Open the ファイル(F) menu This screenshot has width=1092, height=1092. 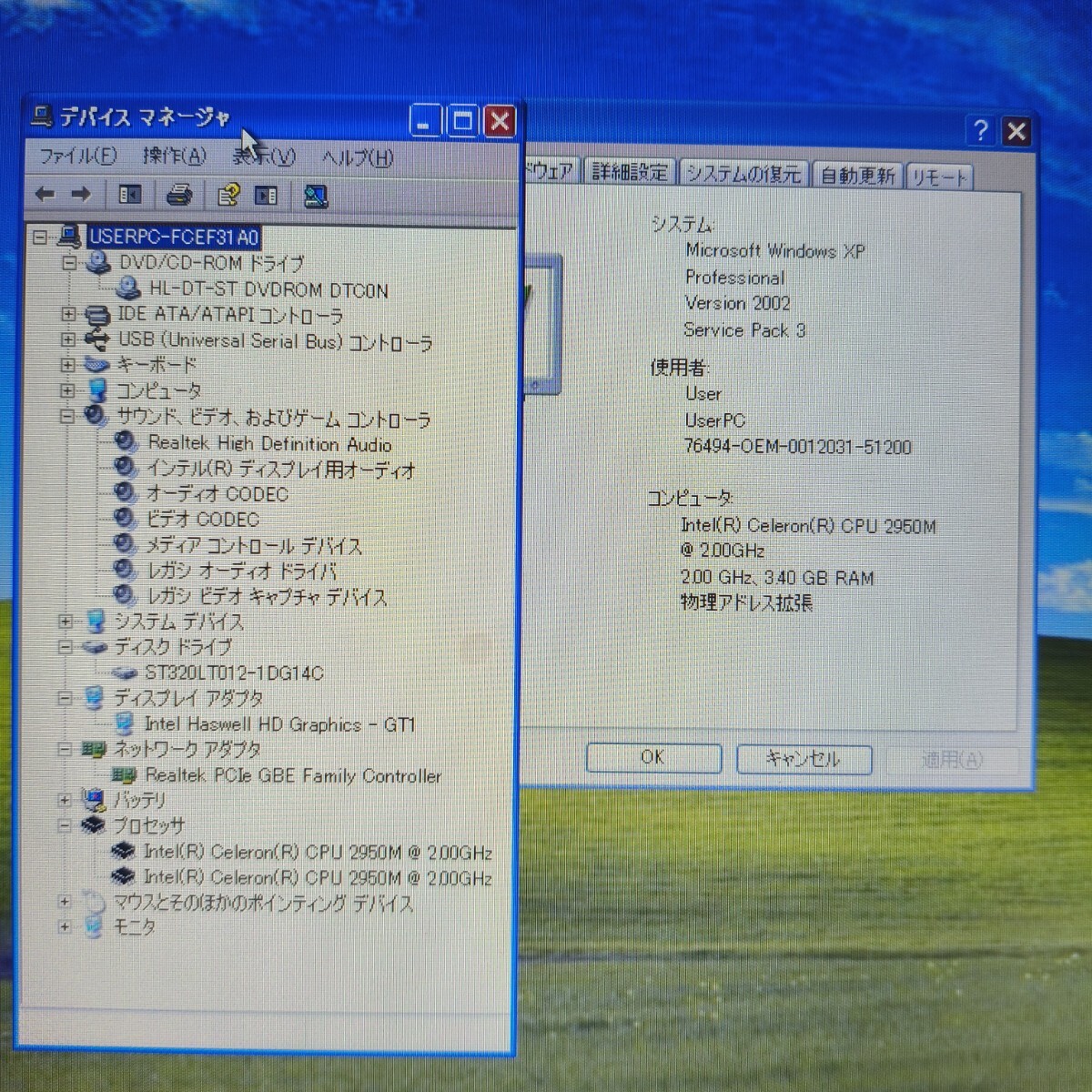pyautogui.click(x=77, y=157)
